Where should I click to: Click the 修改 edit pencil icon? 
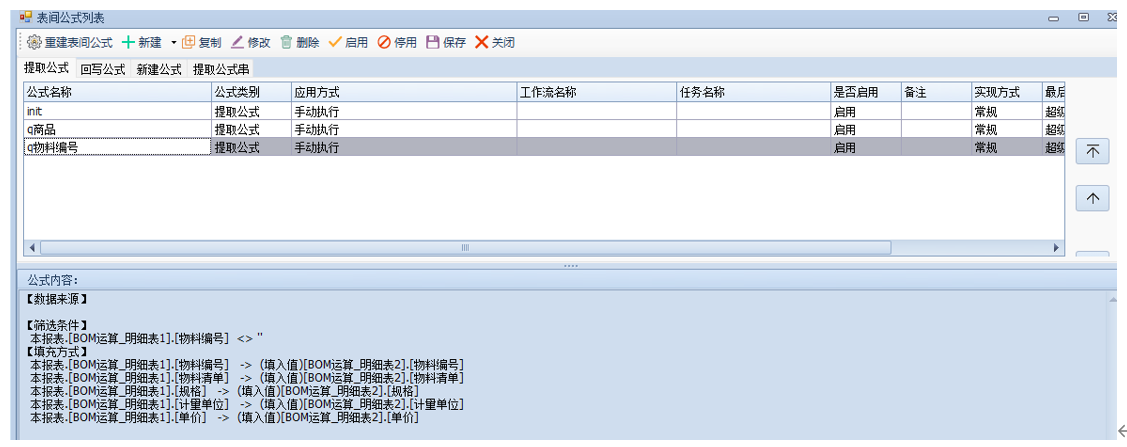[x=237, y=42]
